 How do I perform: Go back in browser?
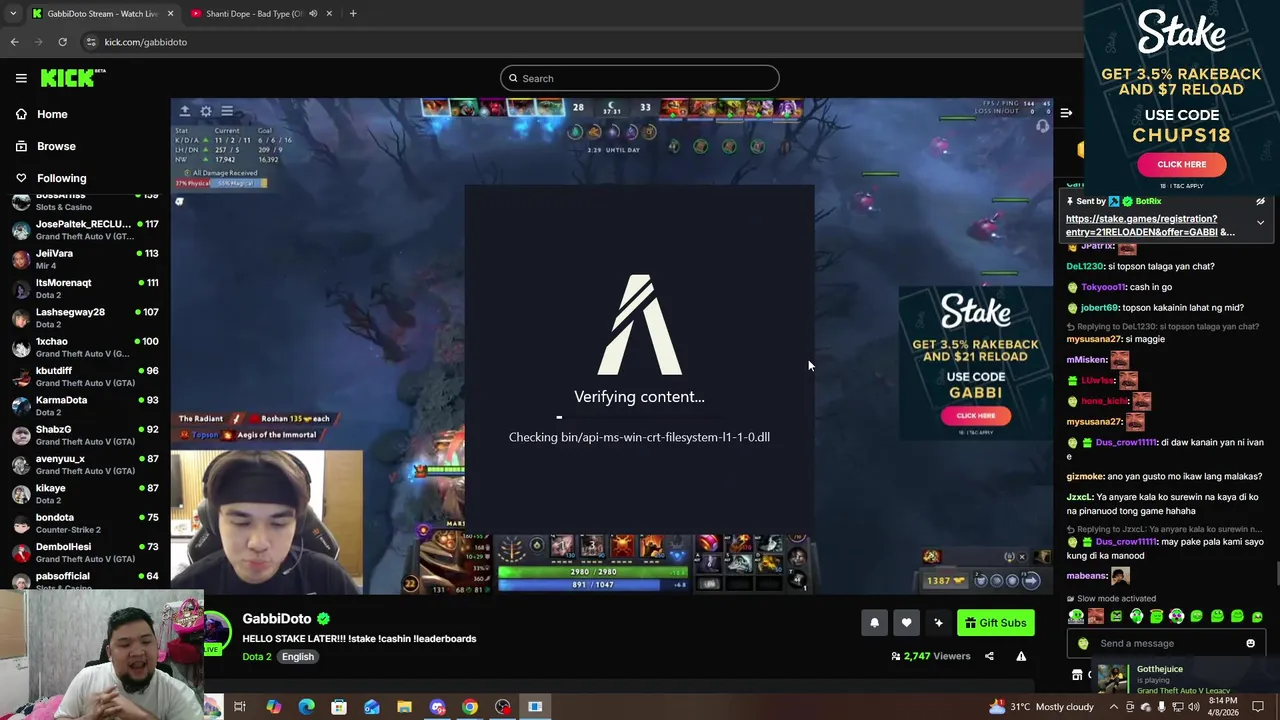pos(14,42)
